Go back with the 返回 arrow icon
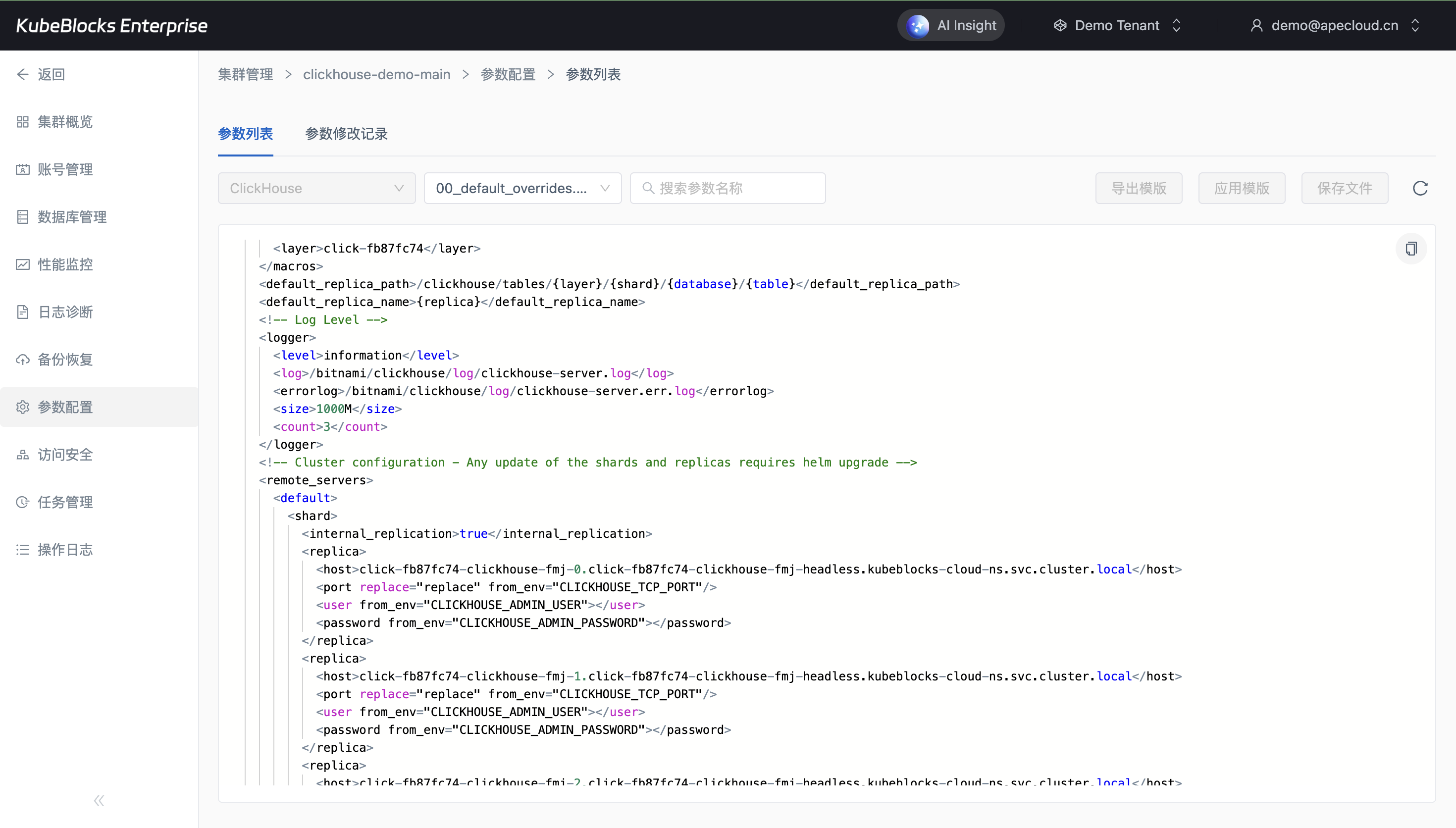The height and width of the screenshot is (828, 1456). pos(23,74)
